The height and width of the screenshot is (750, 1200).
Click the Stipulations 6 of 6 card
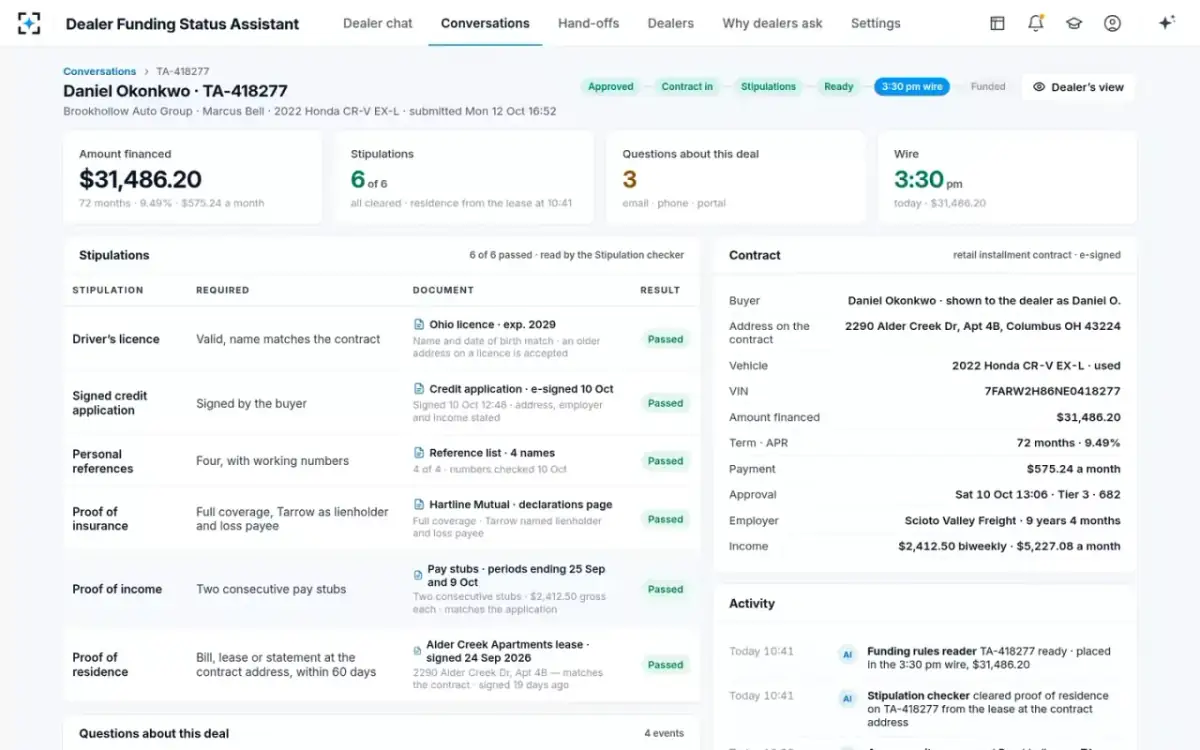[x=464, y=178]
